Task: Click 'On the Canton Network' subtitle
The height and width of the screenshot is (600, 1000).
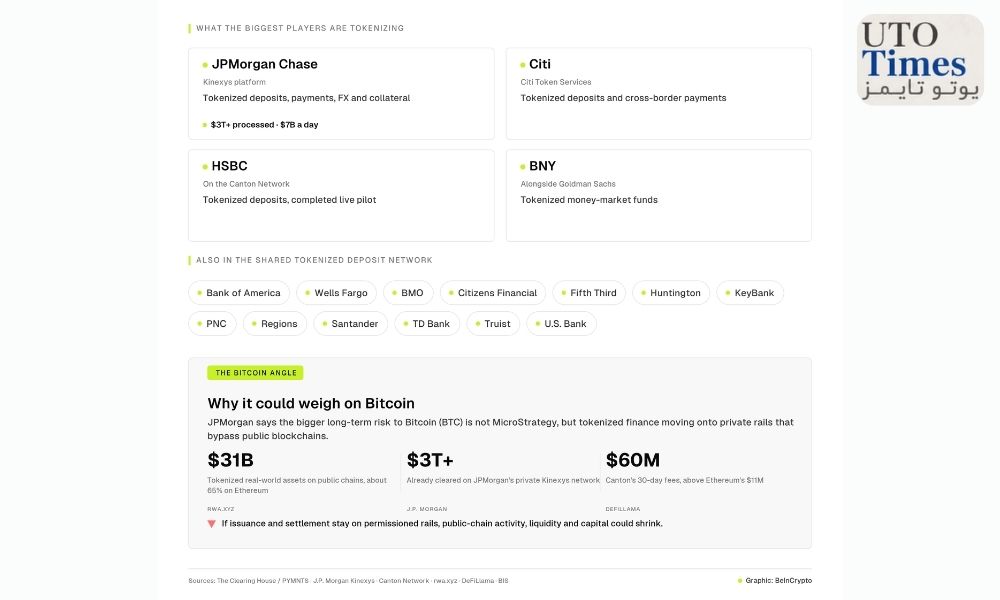Action: [x=246, y=184]
